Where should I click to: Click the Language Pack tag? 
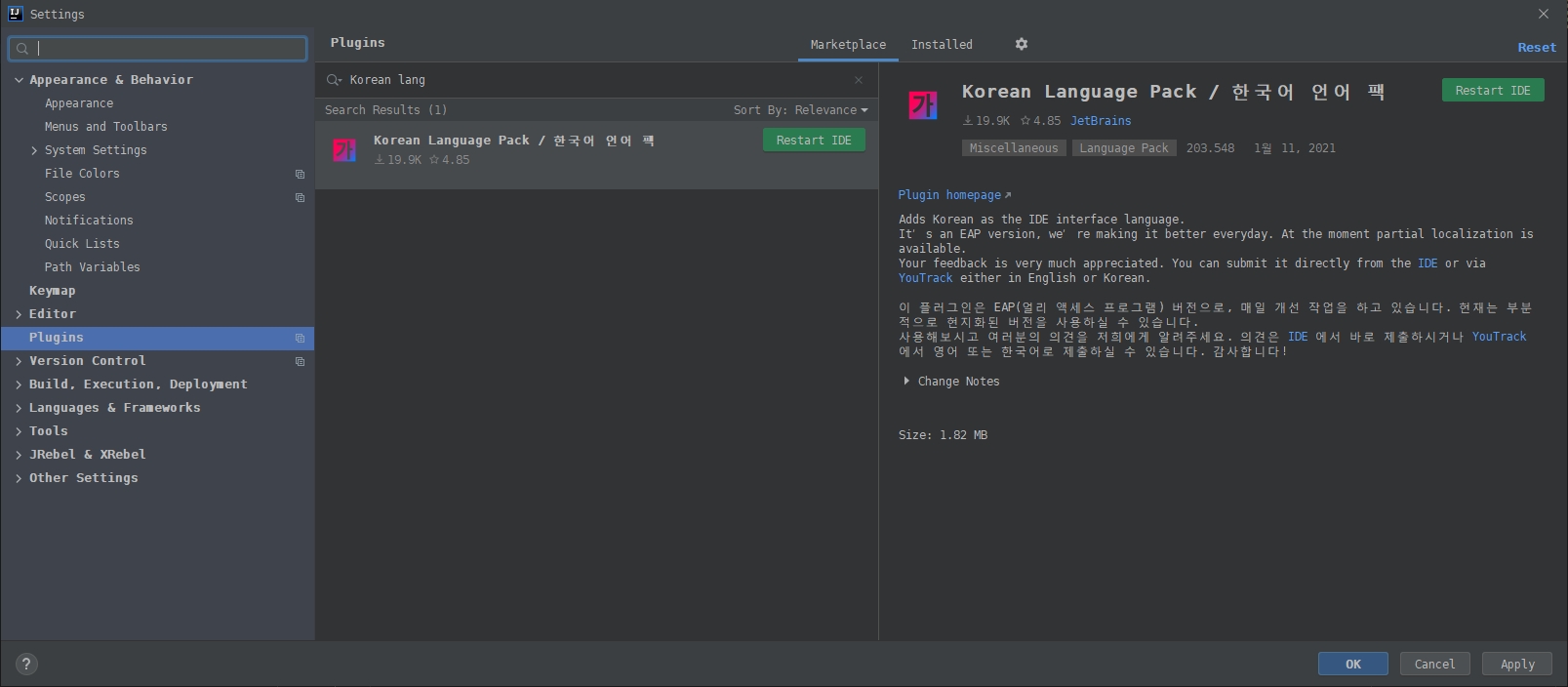(x=1124, y=148)
